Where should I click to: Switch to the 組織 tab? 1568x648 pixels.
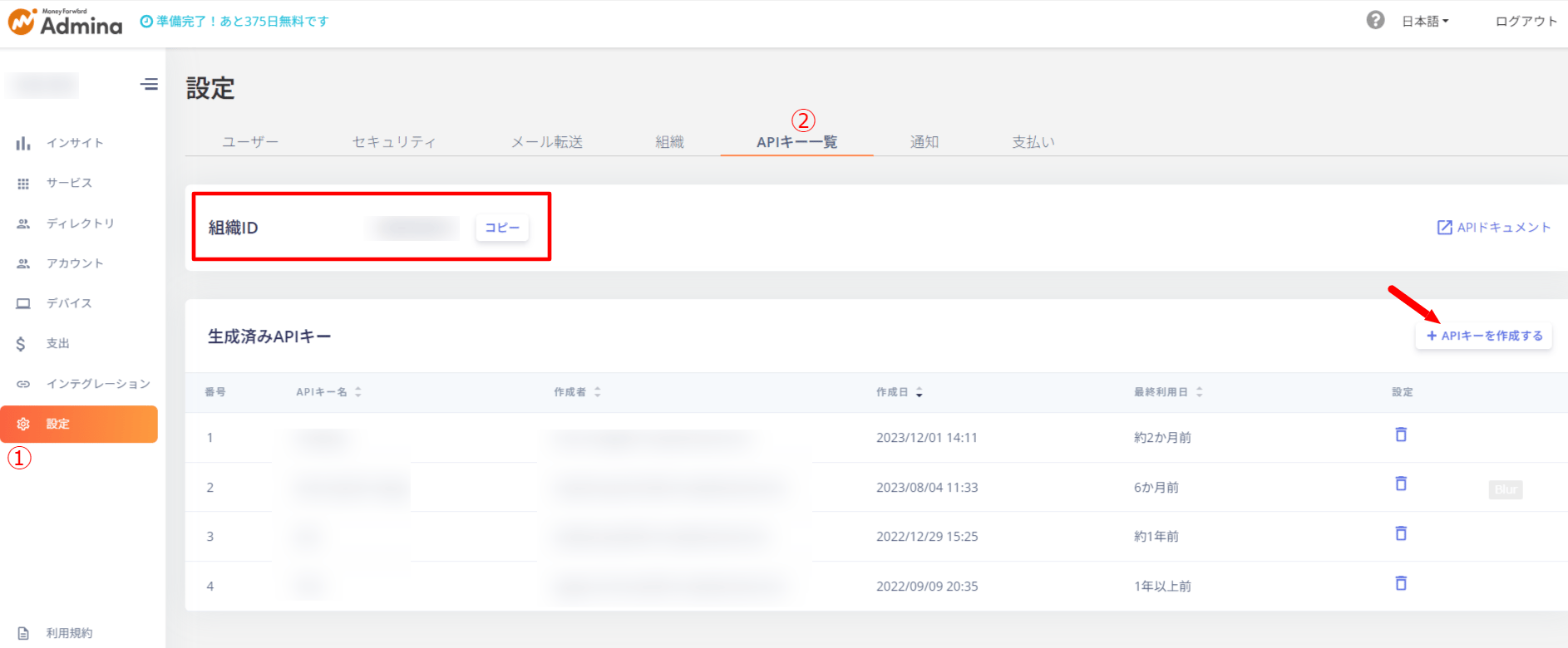[x=669, y=142]
